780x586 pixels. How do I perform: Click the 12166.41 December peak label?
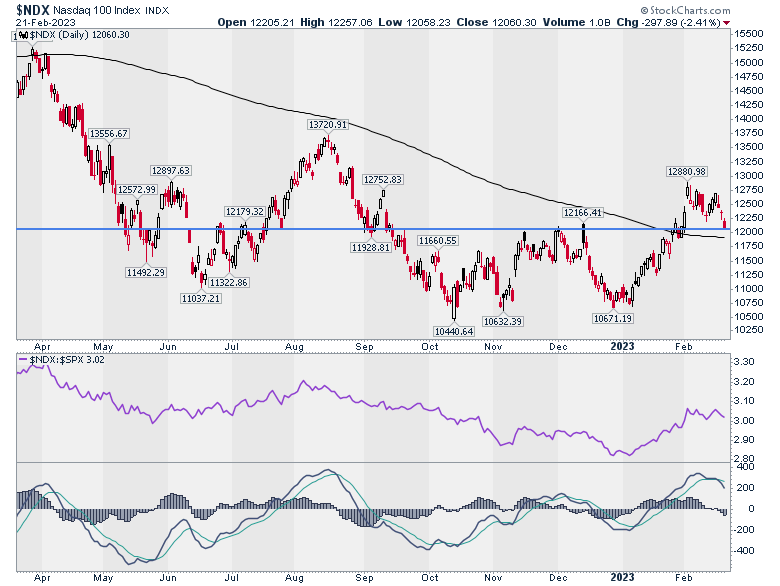tap(582, 213)
